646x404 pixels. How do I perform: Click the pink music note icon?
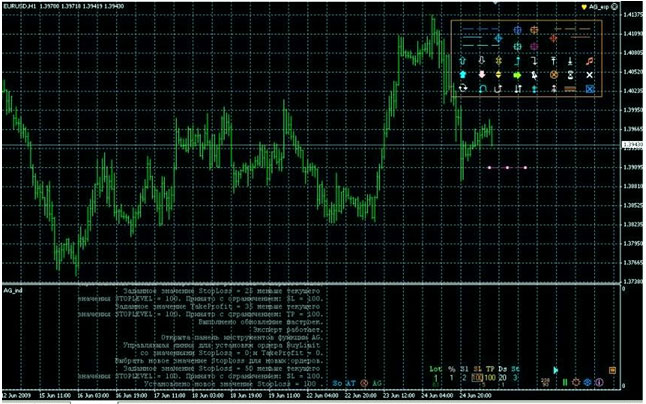(590, 60)
